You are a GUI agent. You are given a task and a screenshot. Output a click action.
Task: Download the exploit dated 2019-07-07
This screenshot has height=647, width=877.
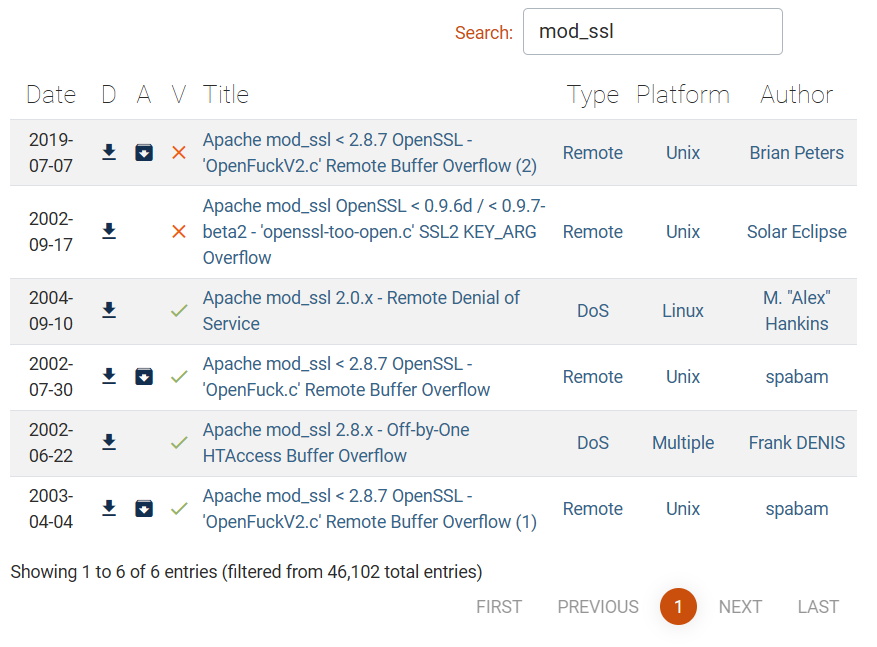click(109, 152)
